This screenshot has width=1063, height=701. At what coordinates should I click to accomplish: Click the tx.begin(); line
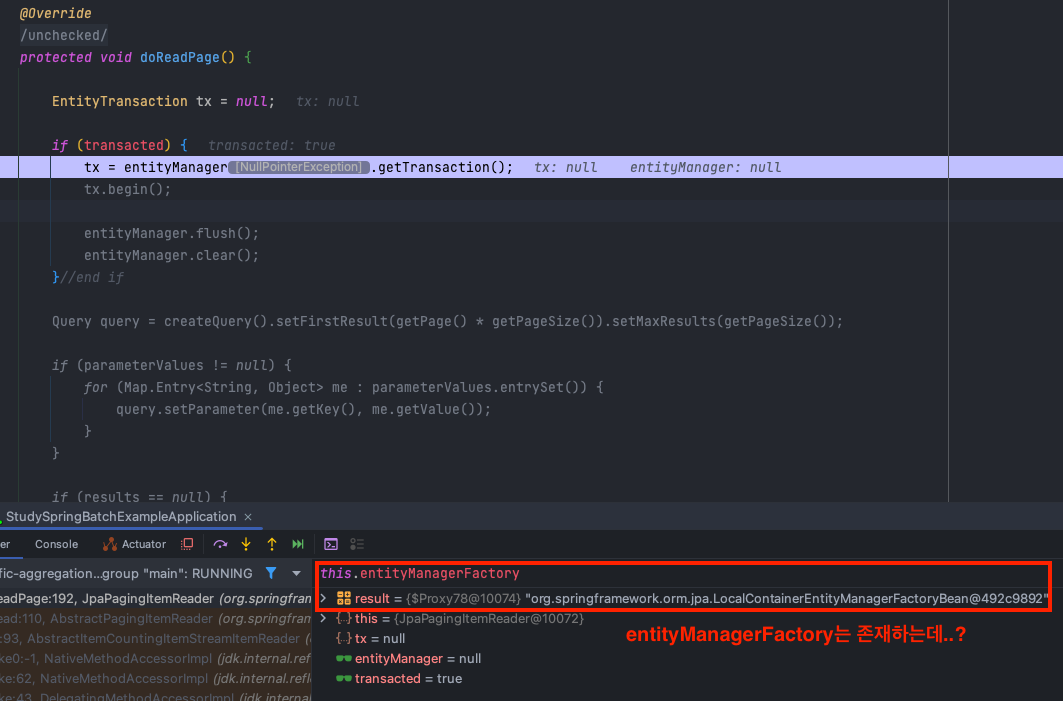(127, 189)
